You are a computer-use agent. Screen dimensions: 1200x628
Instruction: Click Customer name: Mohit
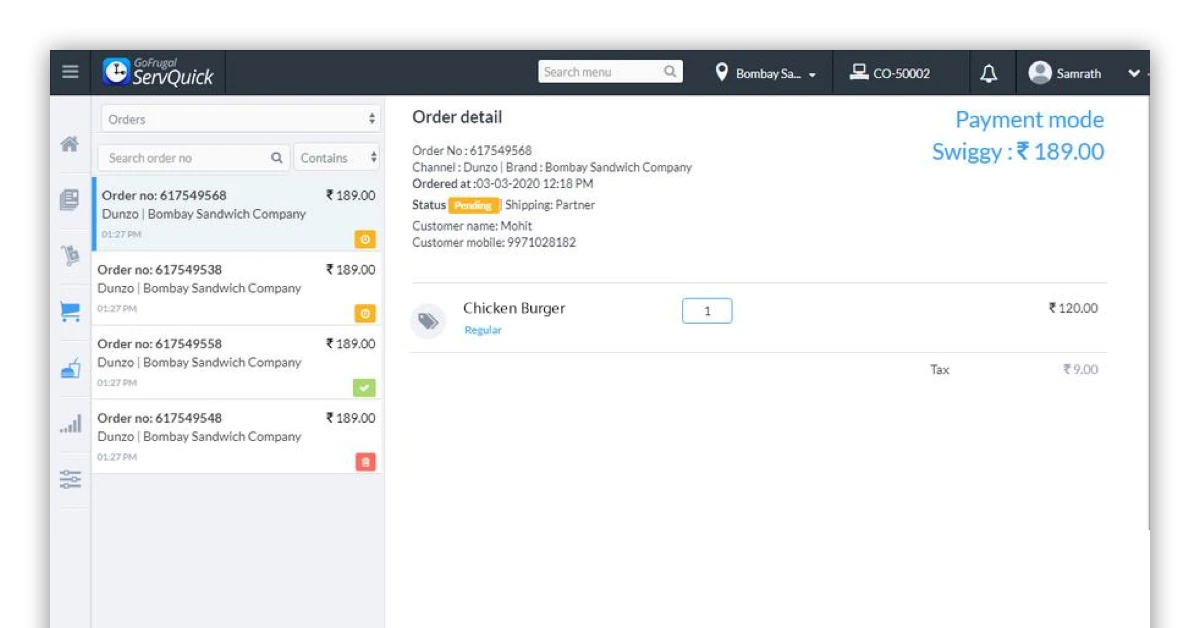click(472, 226)
